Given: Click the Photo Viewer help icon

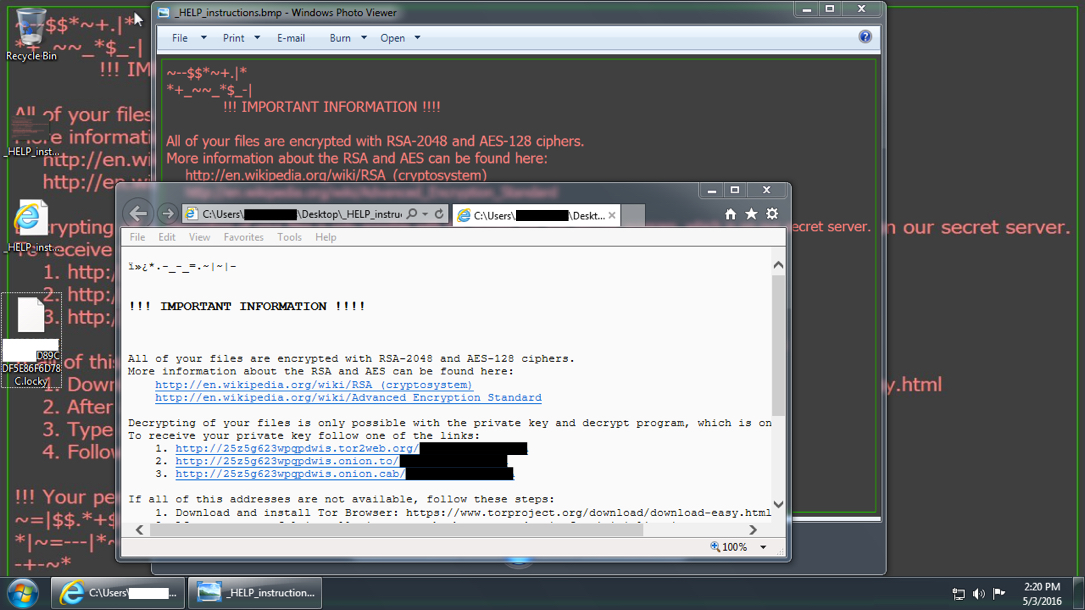Looking at the screenshot, I should click(865, 37).
